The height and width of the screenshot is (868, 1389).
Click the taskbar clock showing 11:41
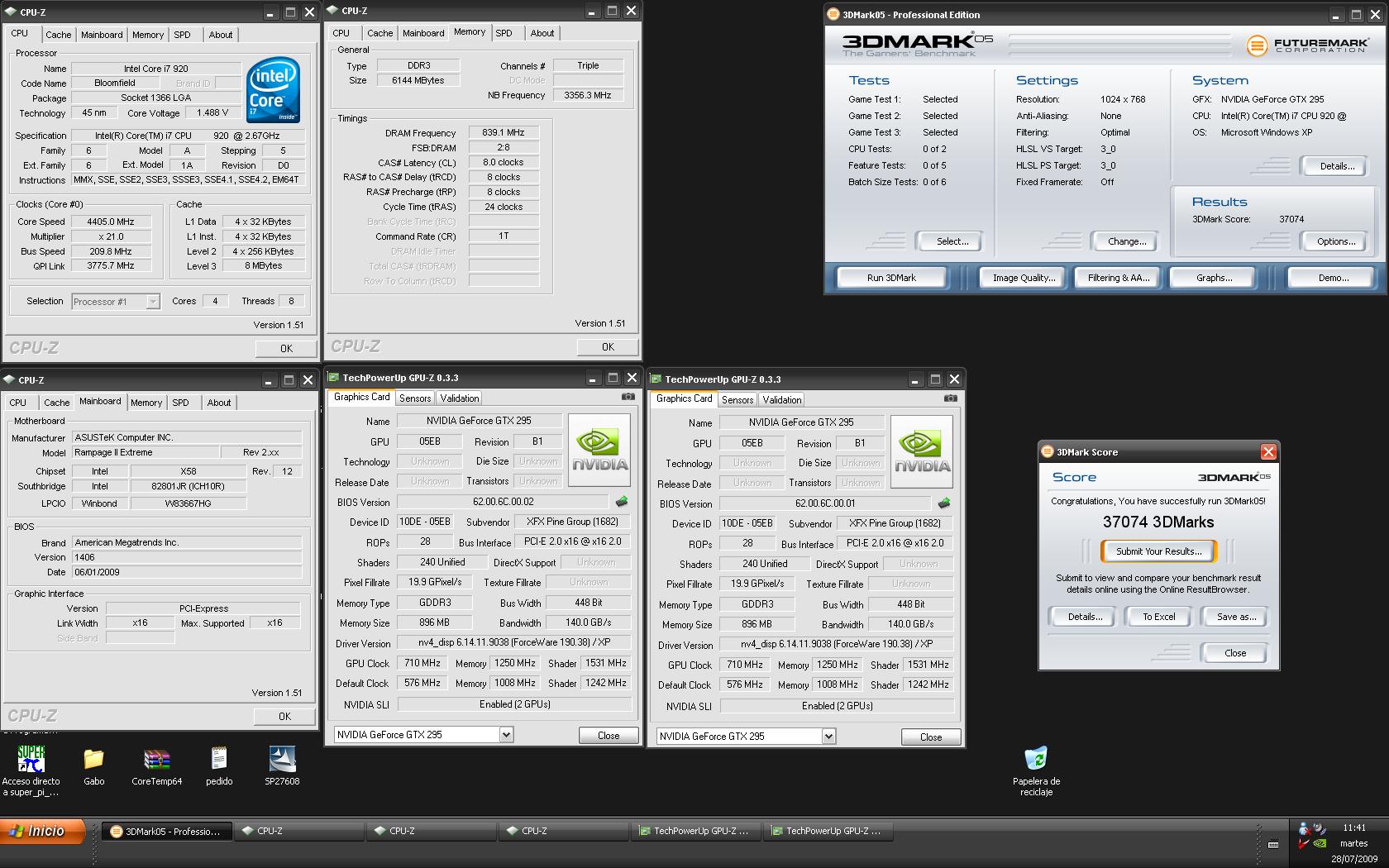tap(1354, 827)
